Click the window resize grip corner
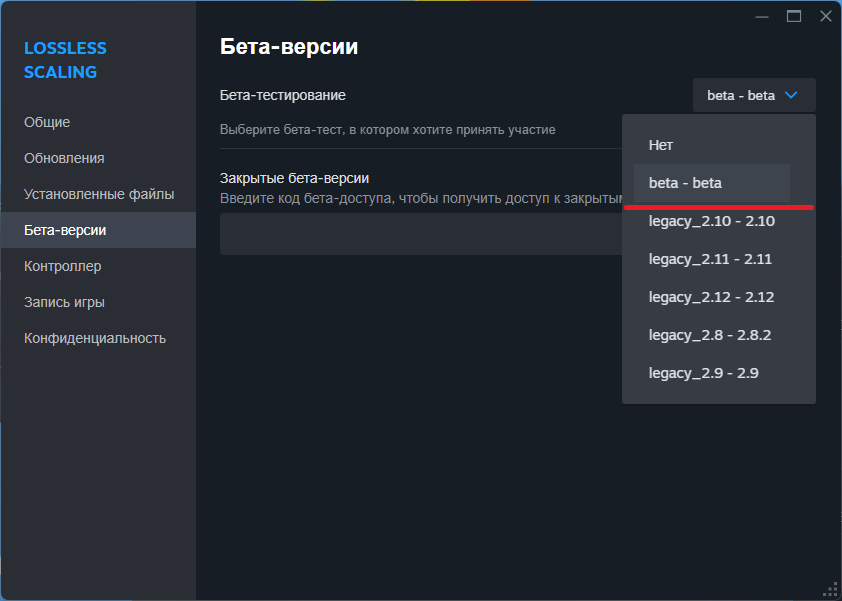 [830, 590]
